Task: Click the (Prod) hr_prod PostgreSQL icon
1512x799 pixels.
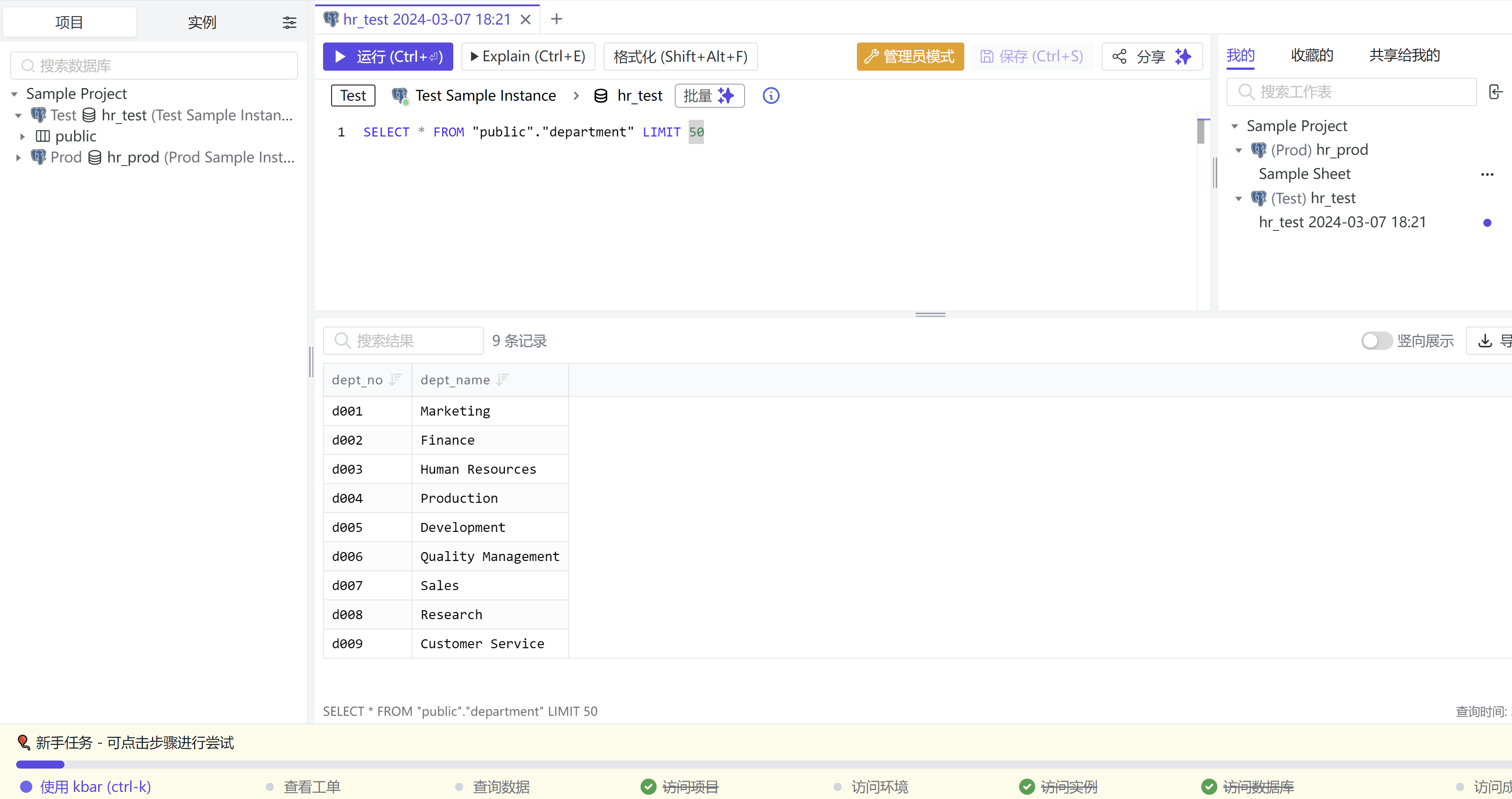Action: click(1258, 149)
